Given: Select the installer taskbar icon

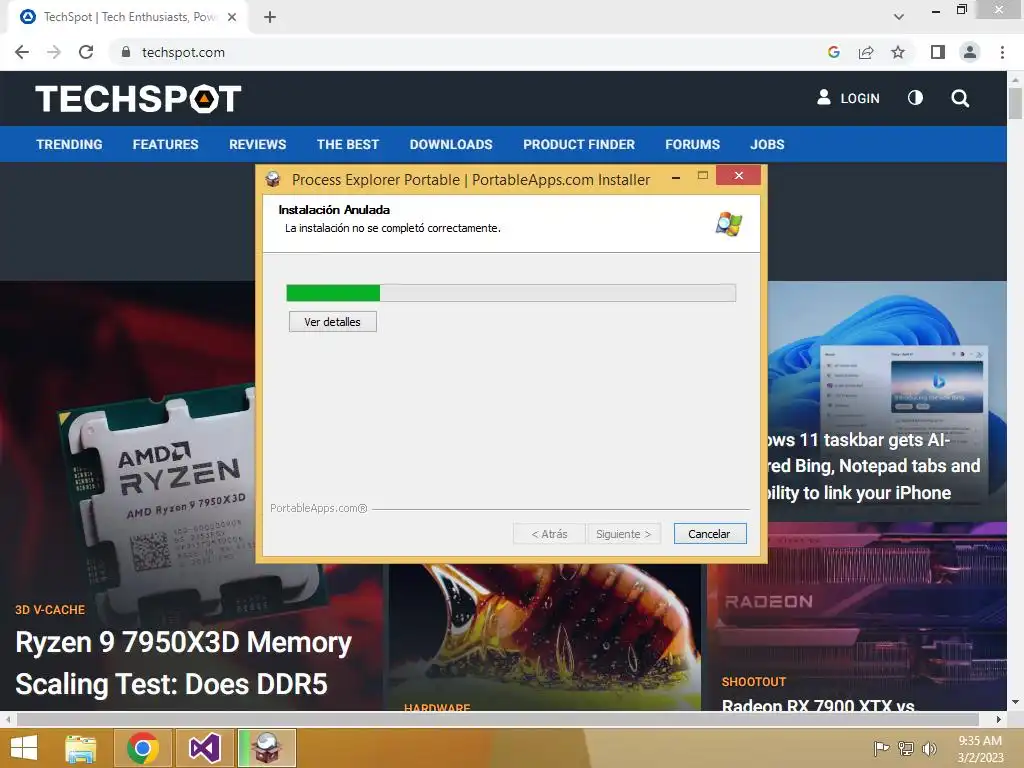Looking at the screenshot, I should coord(266,748).
